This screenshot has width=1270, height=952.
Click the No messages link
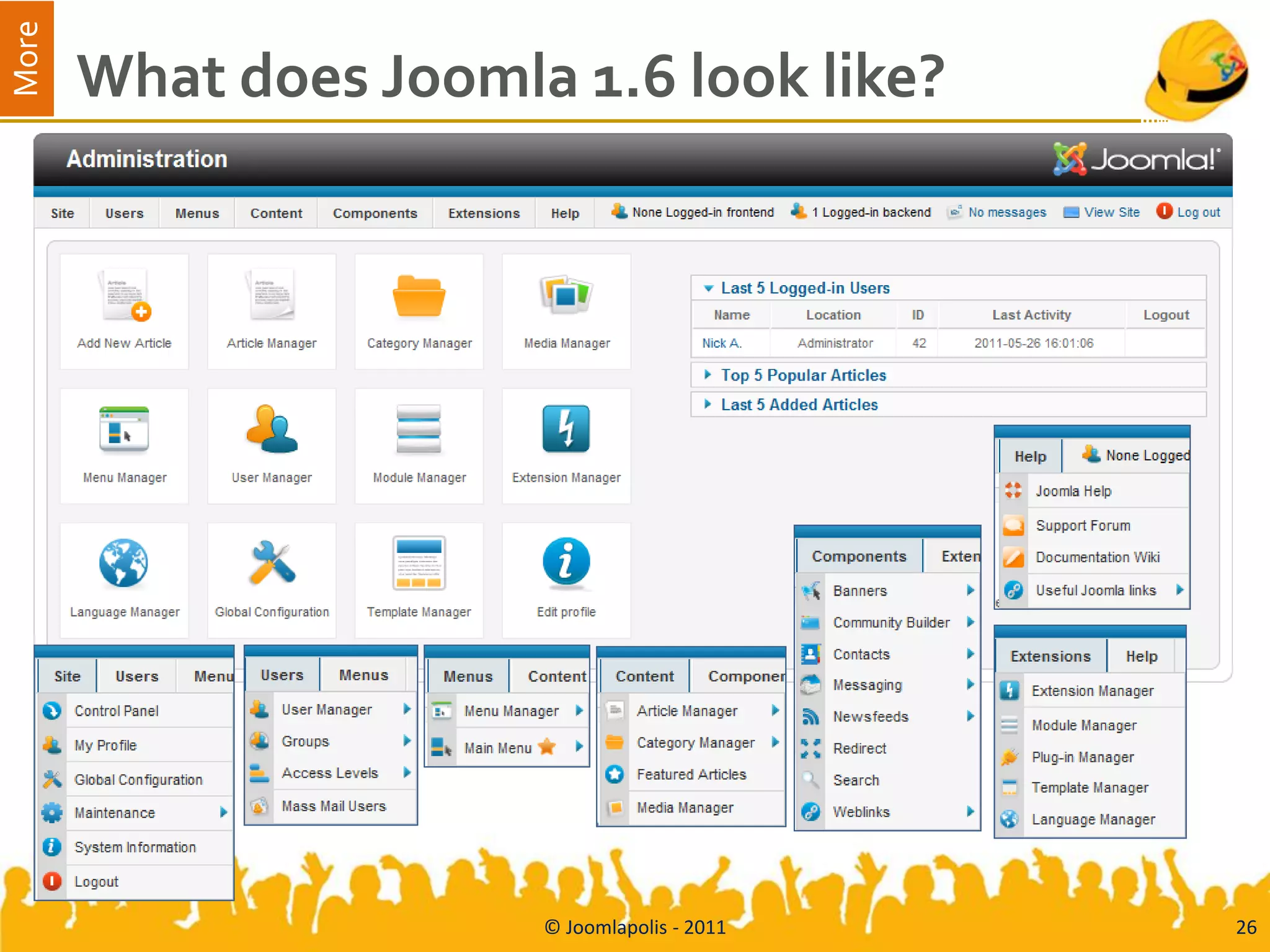pyautogui.click(x=1007, y=212)
